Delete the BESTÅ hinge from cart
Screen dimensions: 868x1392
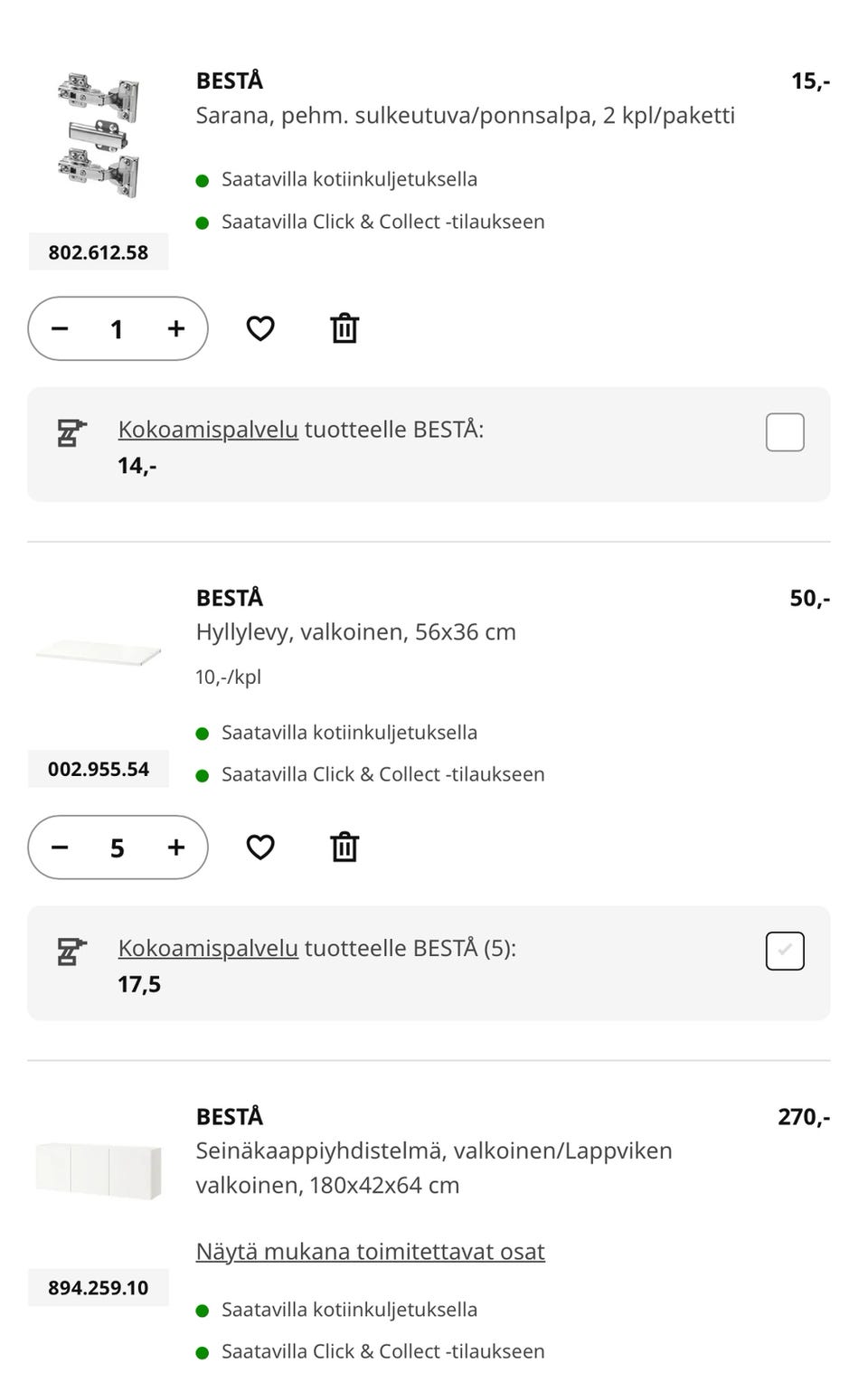tap(344, 328)
